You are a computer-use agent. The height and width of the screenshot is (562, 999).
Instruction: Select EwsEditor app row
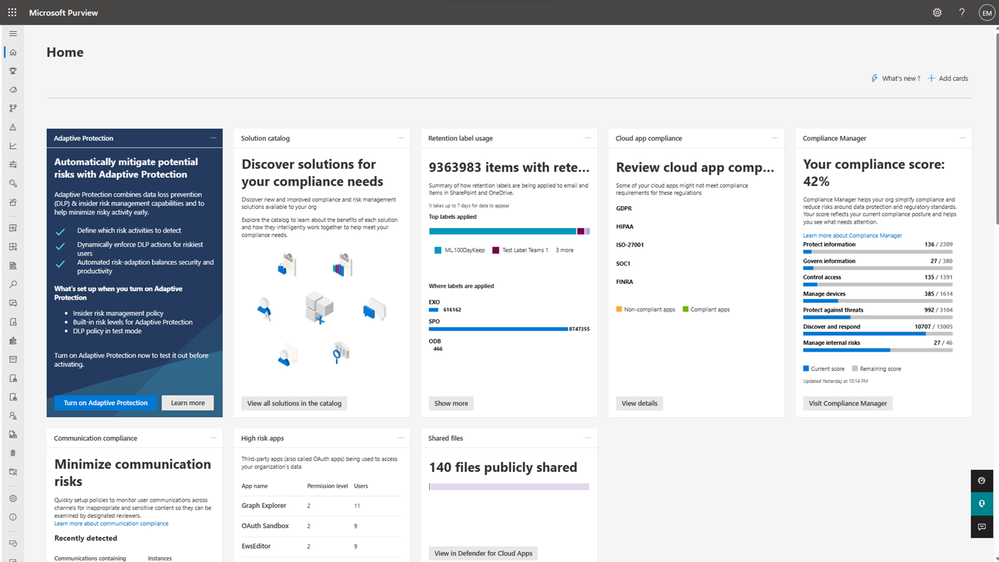[322, 546]
